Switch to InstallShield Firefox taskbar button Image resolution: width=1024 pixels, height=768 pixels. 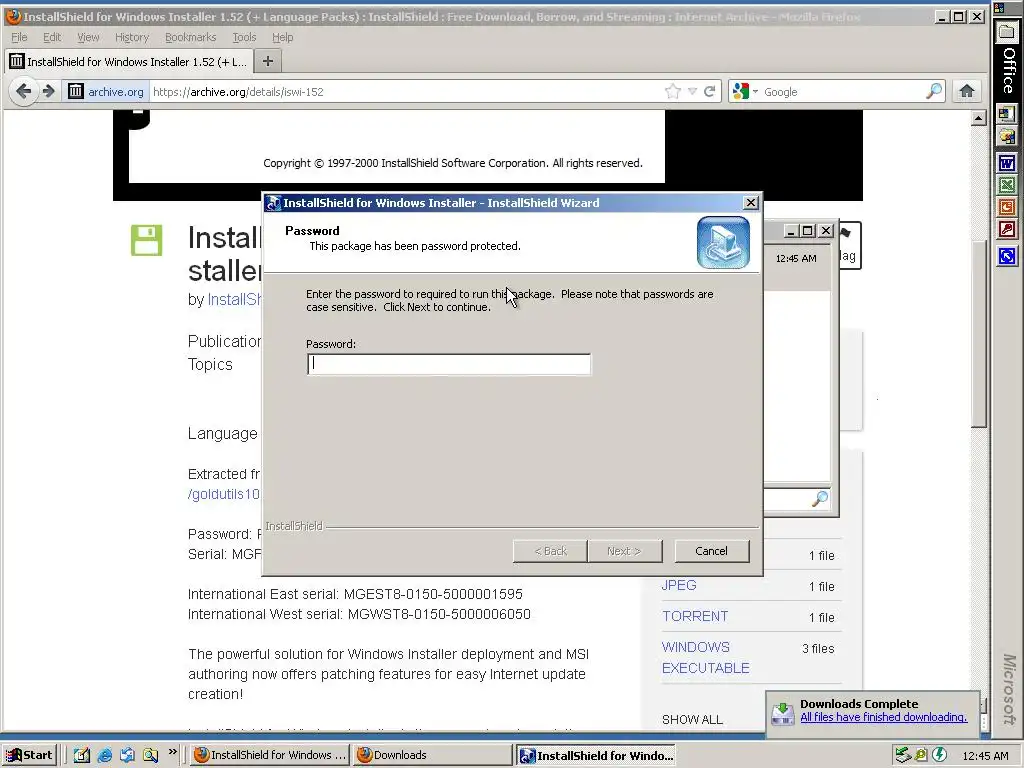click(270, 755)
